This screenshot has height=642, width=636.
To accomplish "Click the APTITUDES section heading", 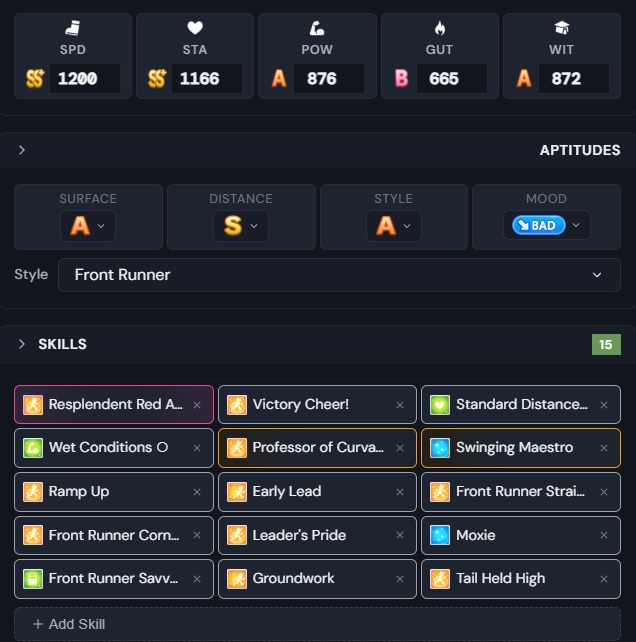I will tap(580, 150).
